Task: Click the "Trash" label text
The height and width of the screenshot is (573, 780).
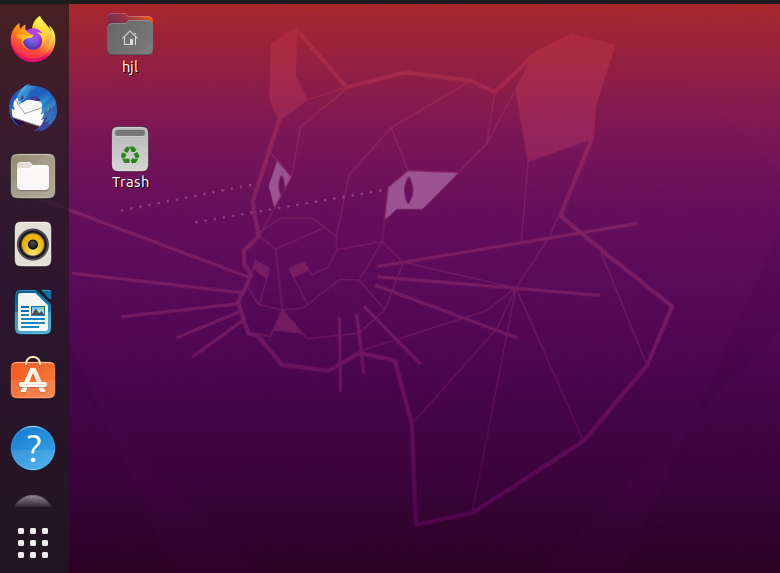Action: tap(130, 182)
